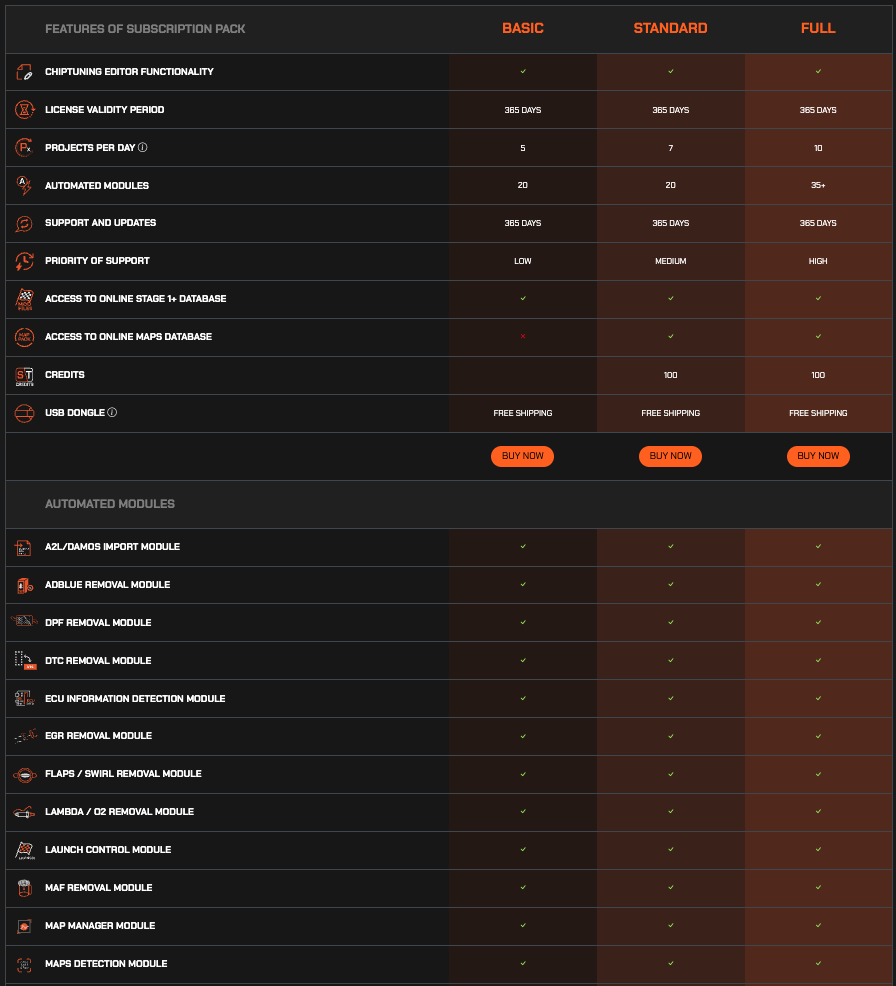Click the Chiptuning Editor Functionality icon
This screenshot has width=896, height=986.
pyautogui.click(x=25, y=72)
